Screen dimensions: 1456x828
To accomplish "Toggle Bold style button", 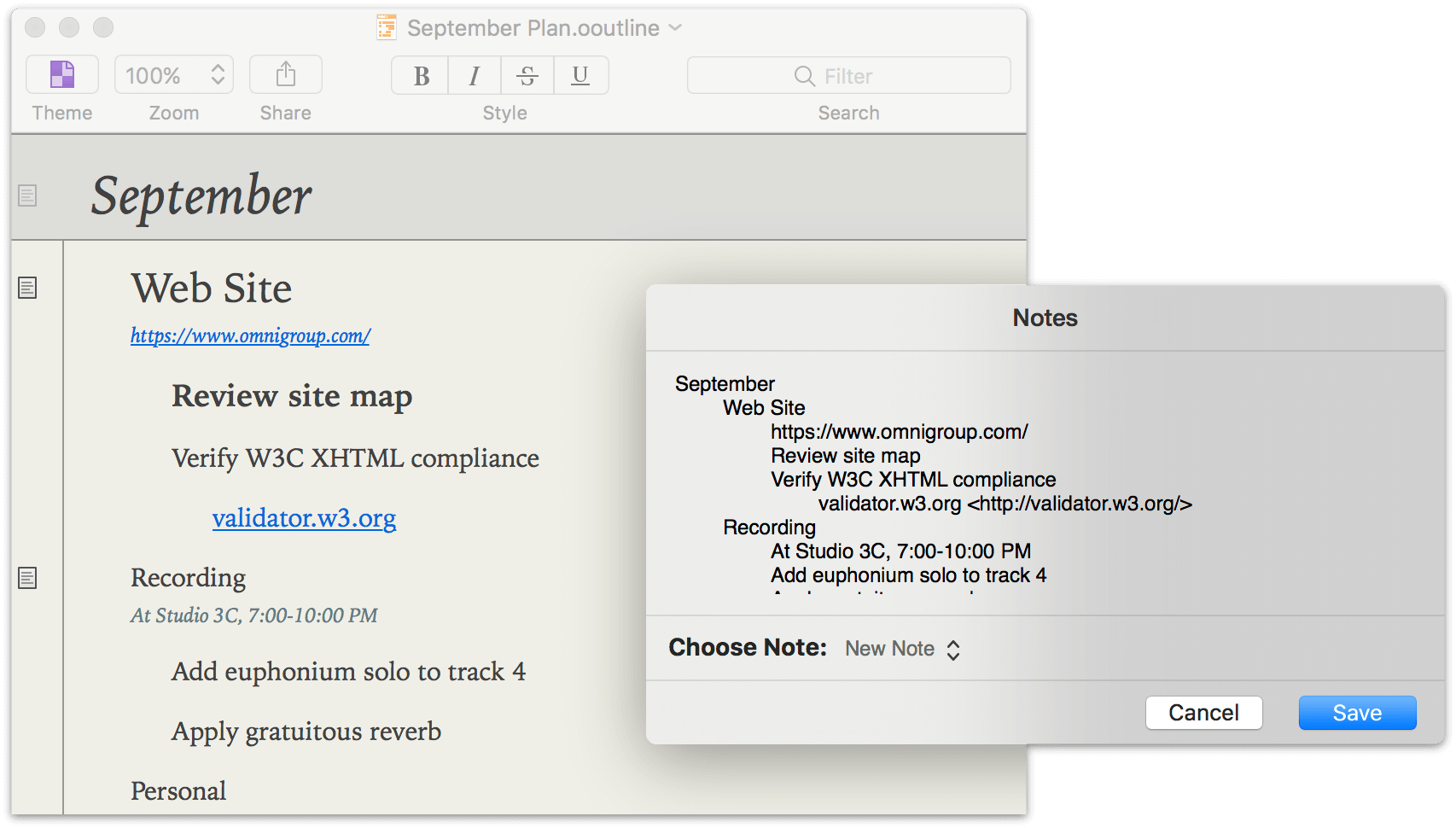I will (x=421, y=75).
